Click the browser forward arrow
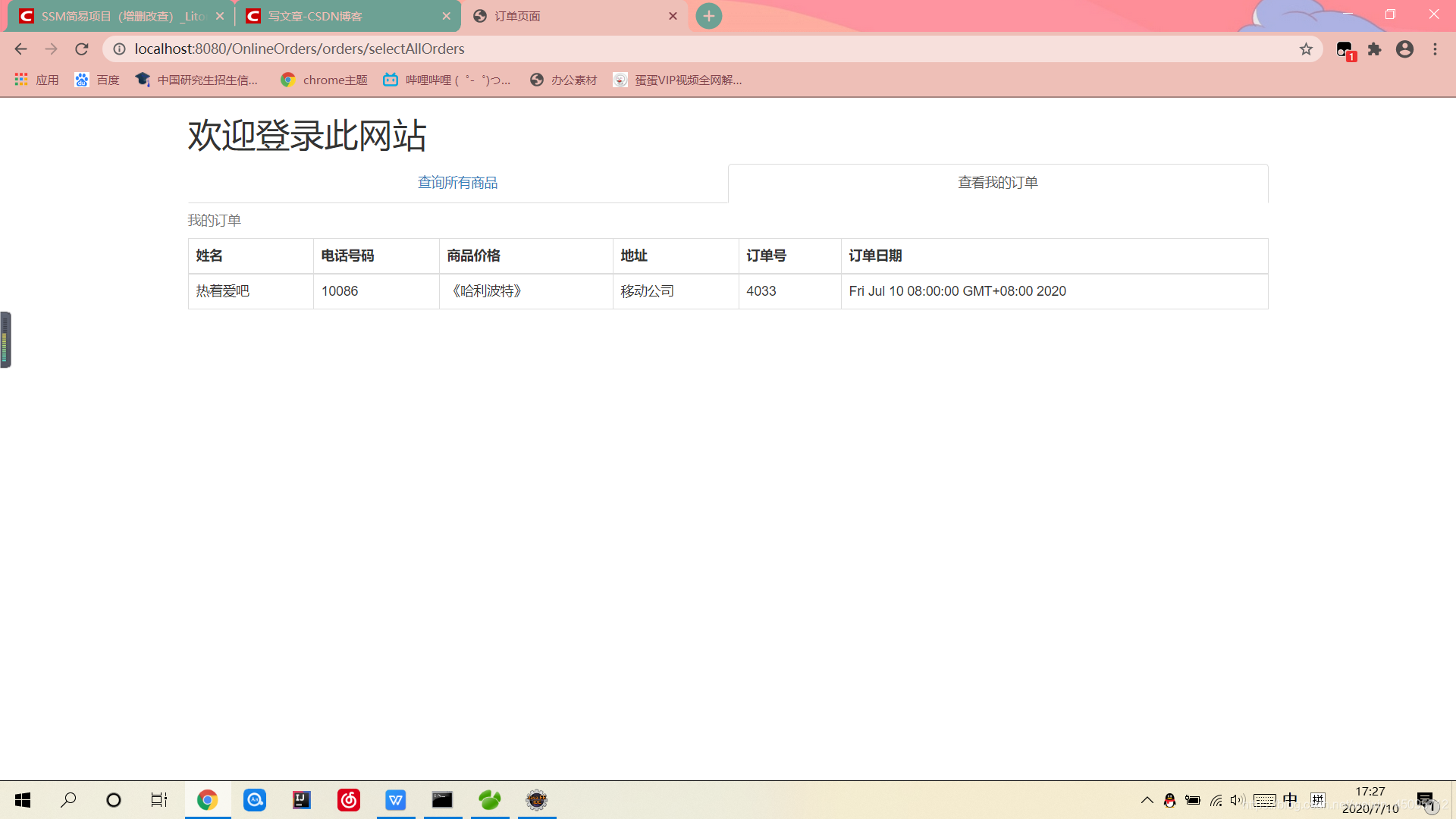The image size is (1456, 819). click(x=51, y=49)
